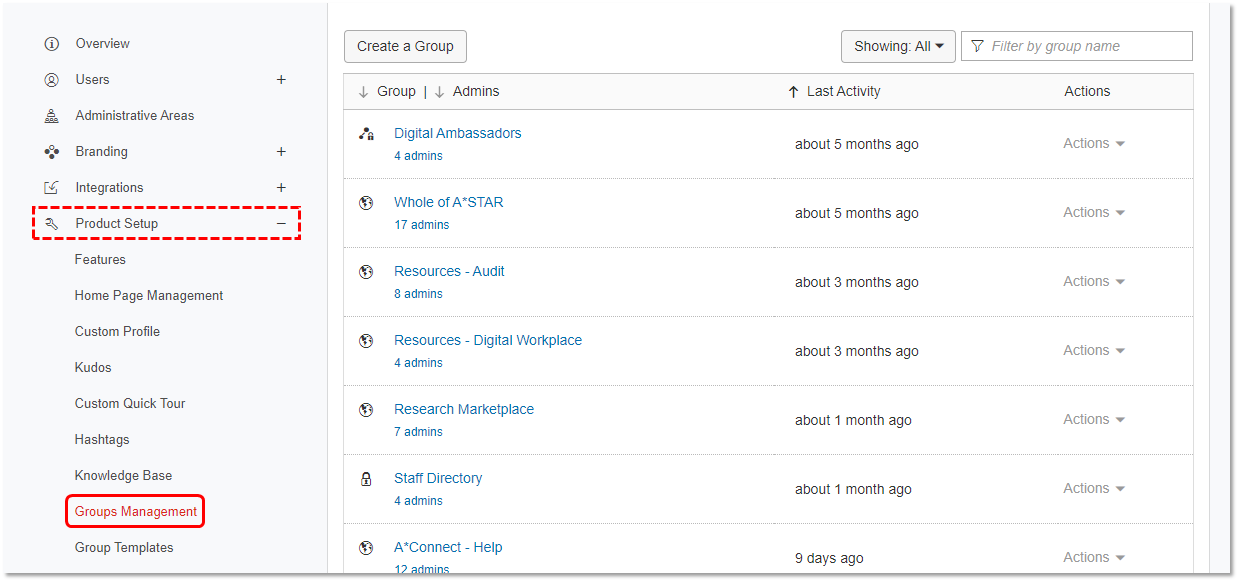Click the globe icon beside Research Marketplace
Screen dimensions: 1239x582
point(366,410)
